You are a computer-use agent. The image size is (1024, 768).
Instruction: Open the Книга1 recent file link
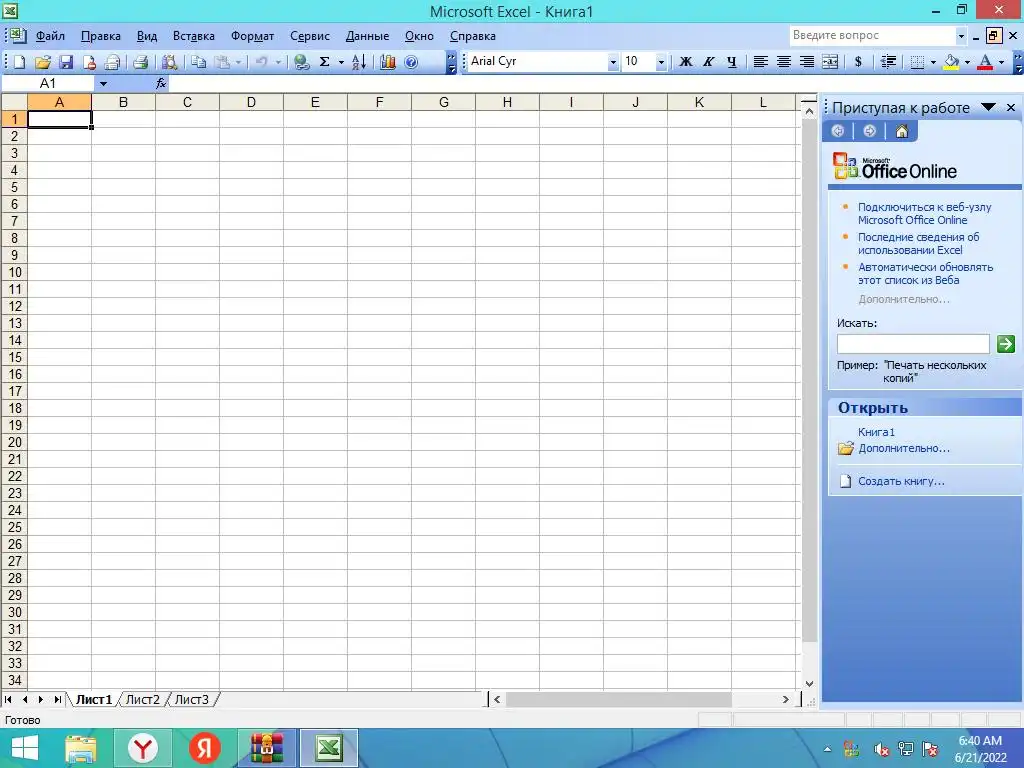click(x=876, y=432)
